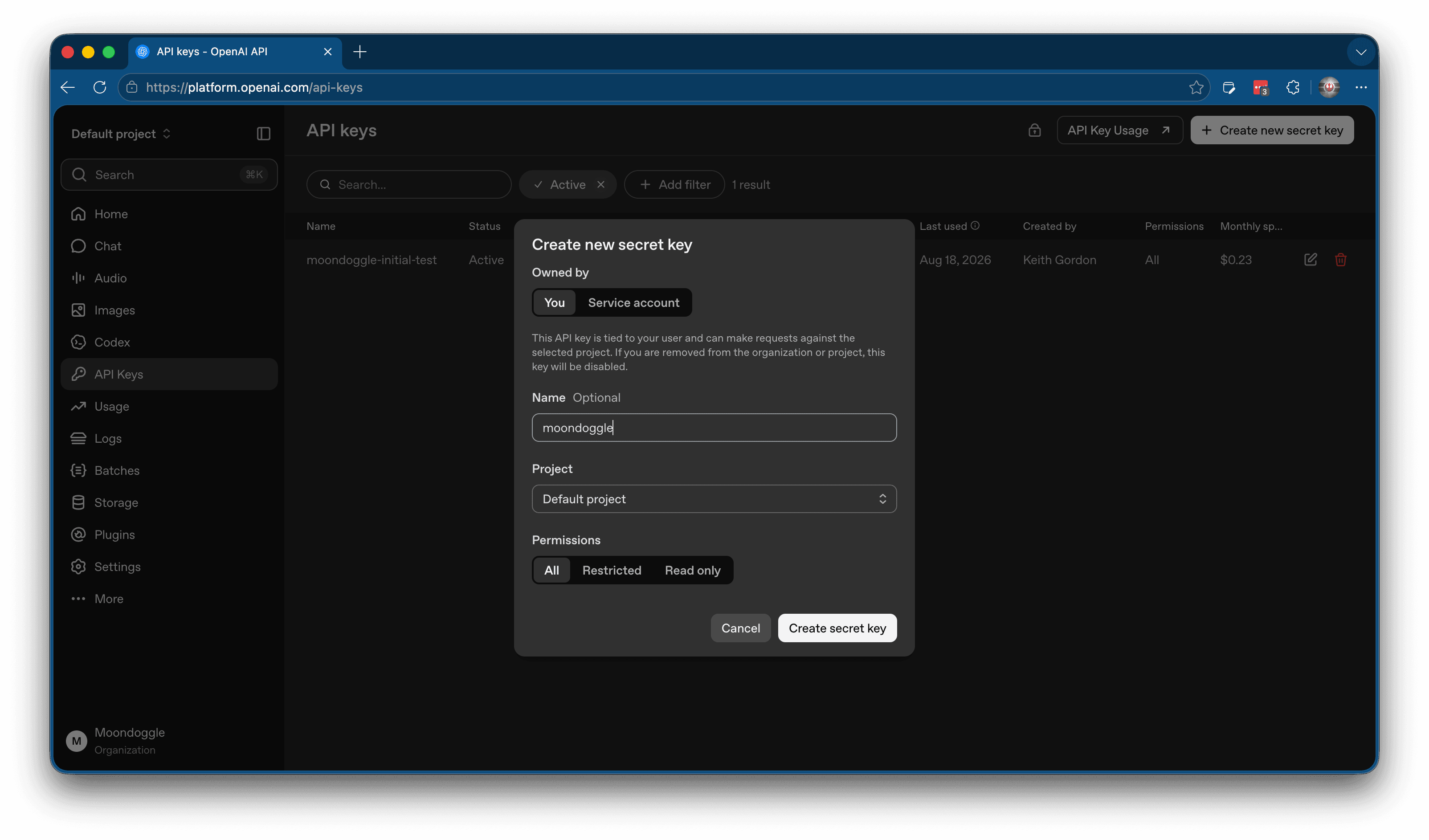This screenshot has width=1429, height=840.
Task: Remove the Active filter
Action: click(600, 185)
